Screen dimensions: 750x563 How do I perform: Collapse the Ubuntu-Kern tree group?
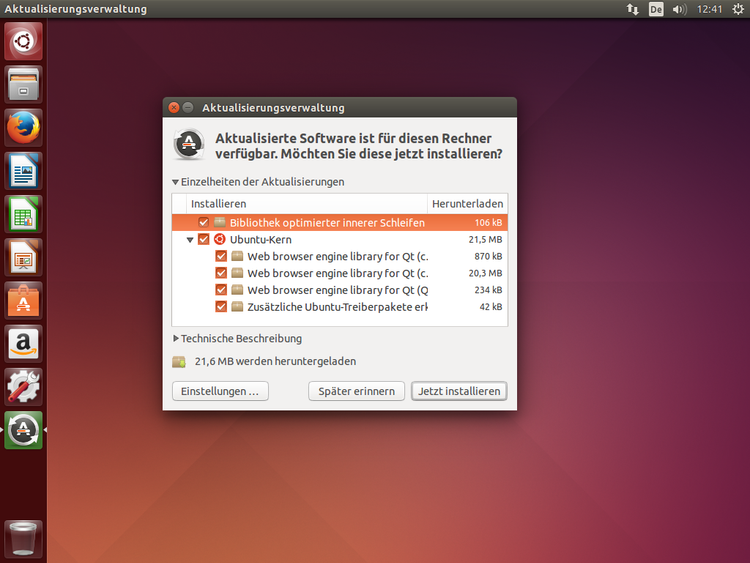pyautogui.click(x=190, y=240)
